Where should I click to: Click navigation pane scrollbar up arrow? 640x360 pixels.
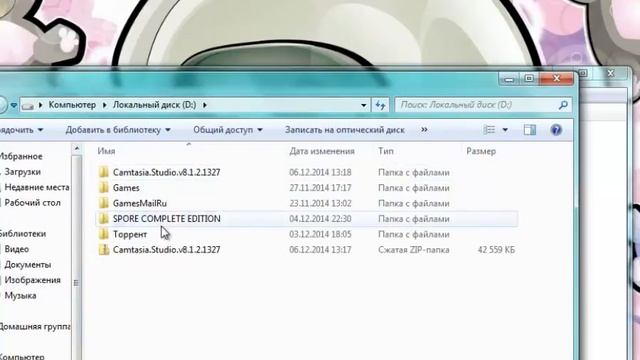click(77, 149)
